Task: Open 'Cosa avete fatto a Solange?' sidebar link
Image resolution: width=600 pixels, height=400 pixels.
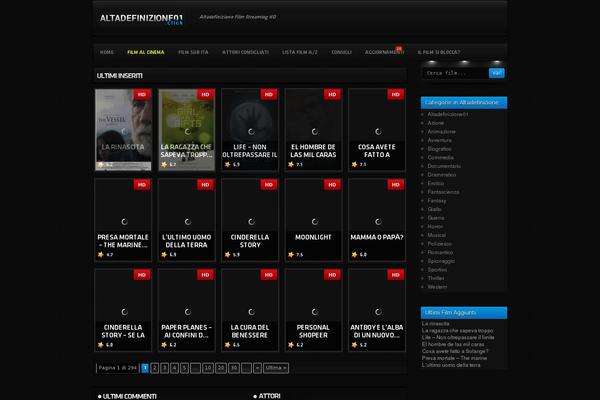Action: click(x=455, y=351)
